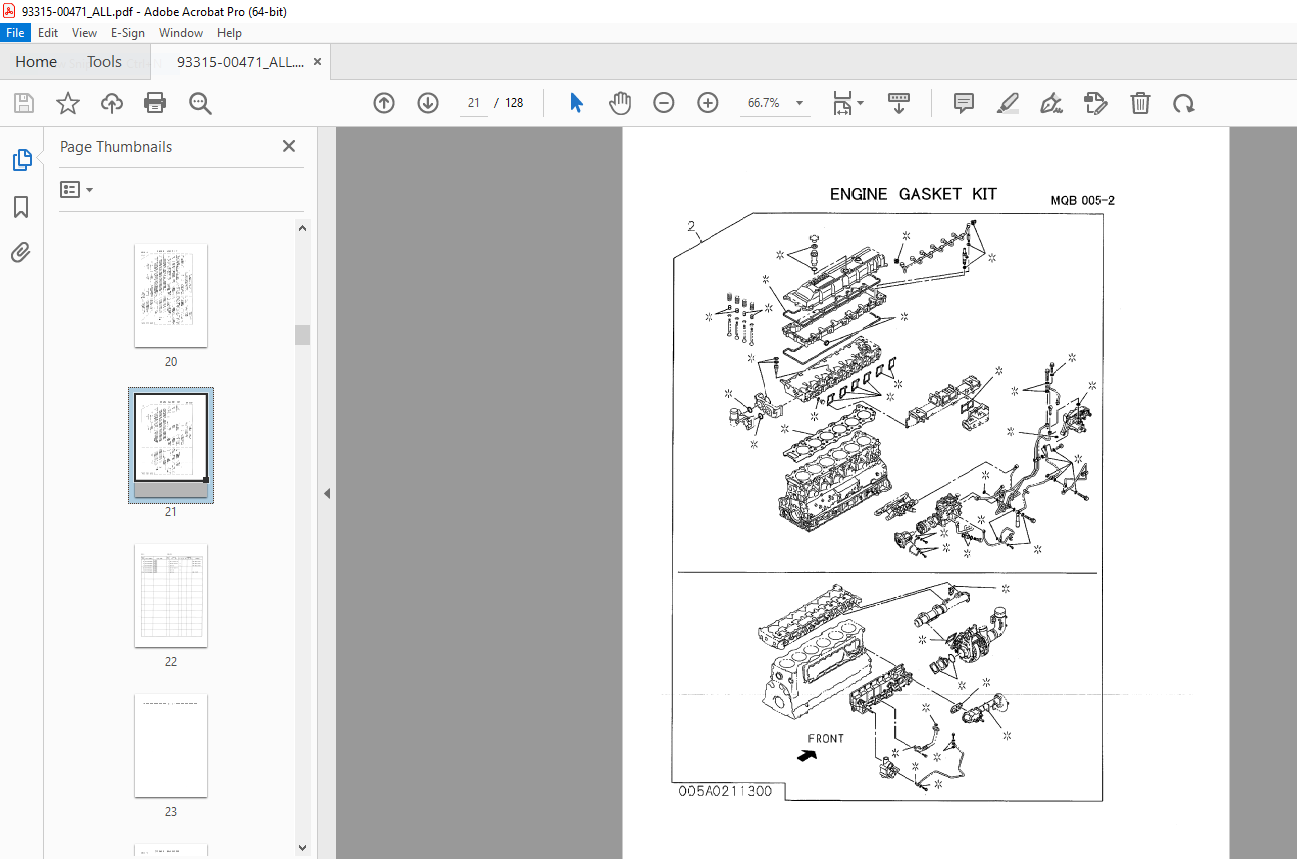Expand the fit page dropdown arrow

pyautogui.click(x=860, y=103)
